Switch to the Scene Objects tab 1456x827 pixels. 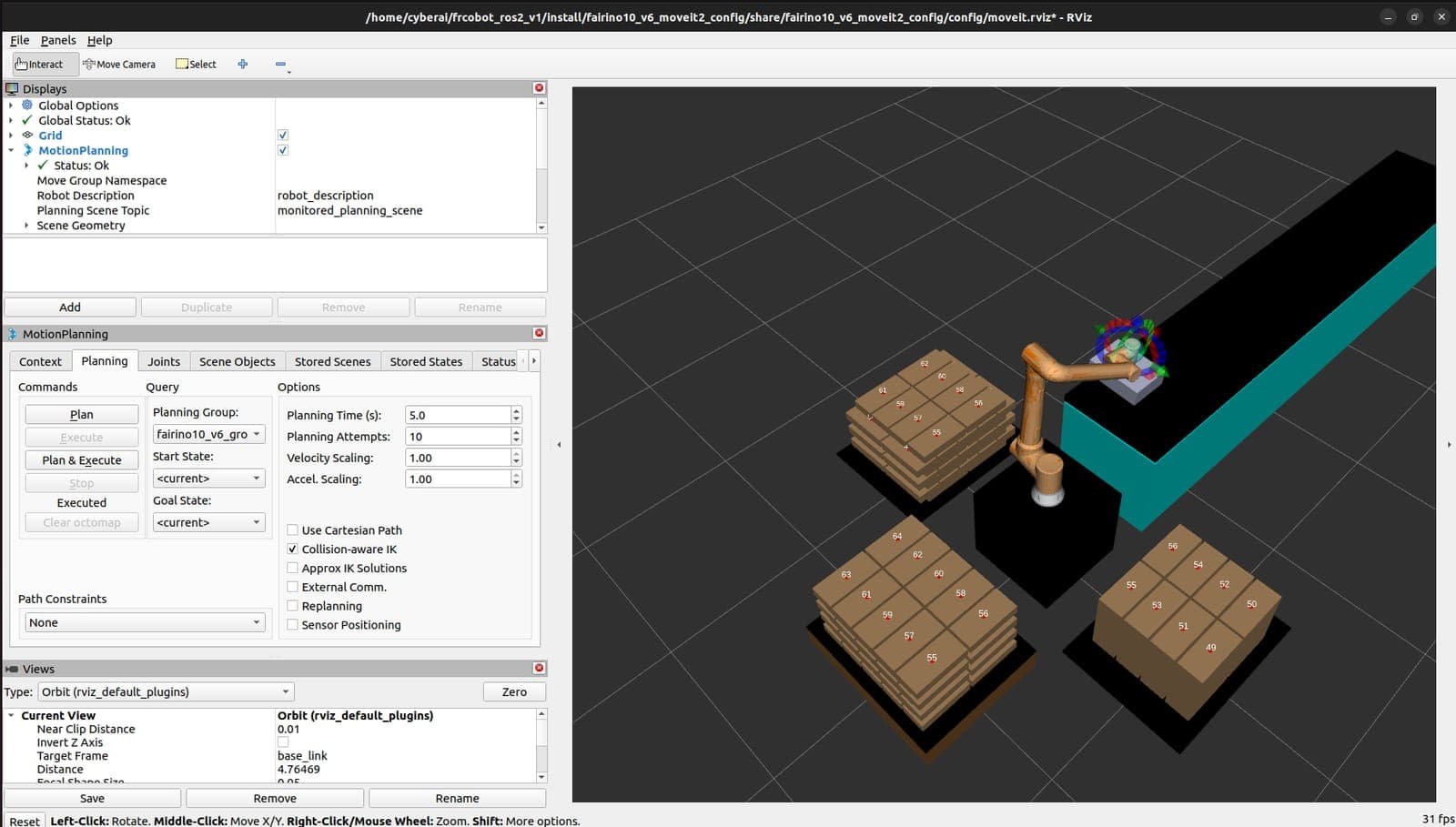click(237, 361)
